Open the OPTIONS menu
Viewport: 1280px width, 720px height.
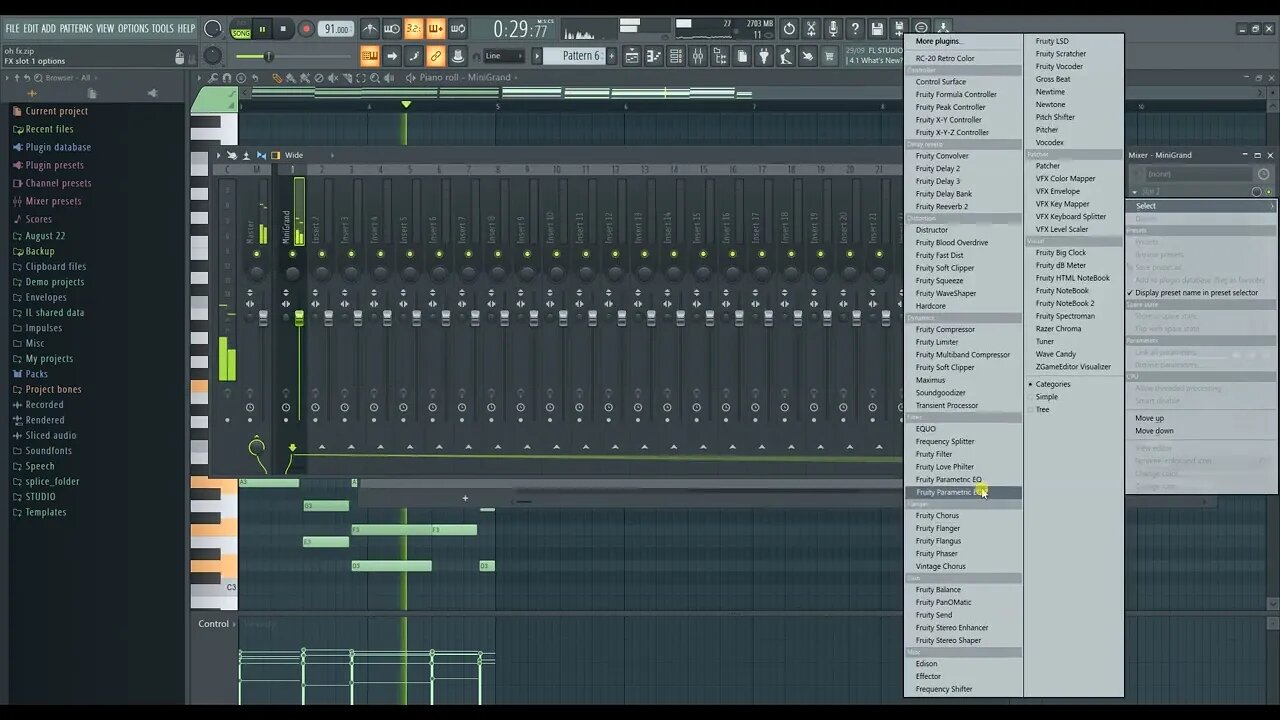click(133, 28)
